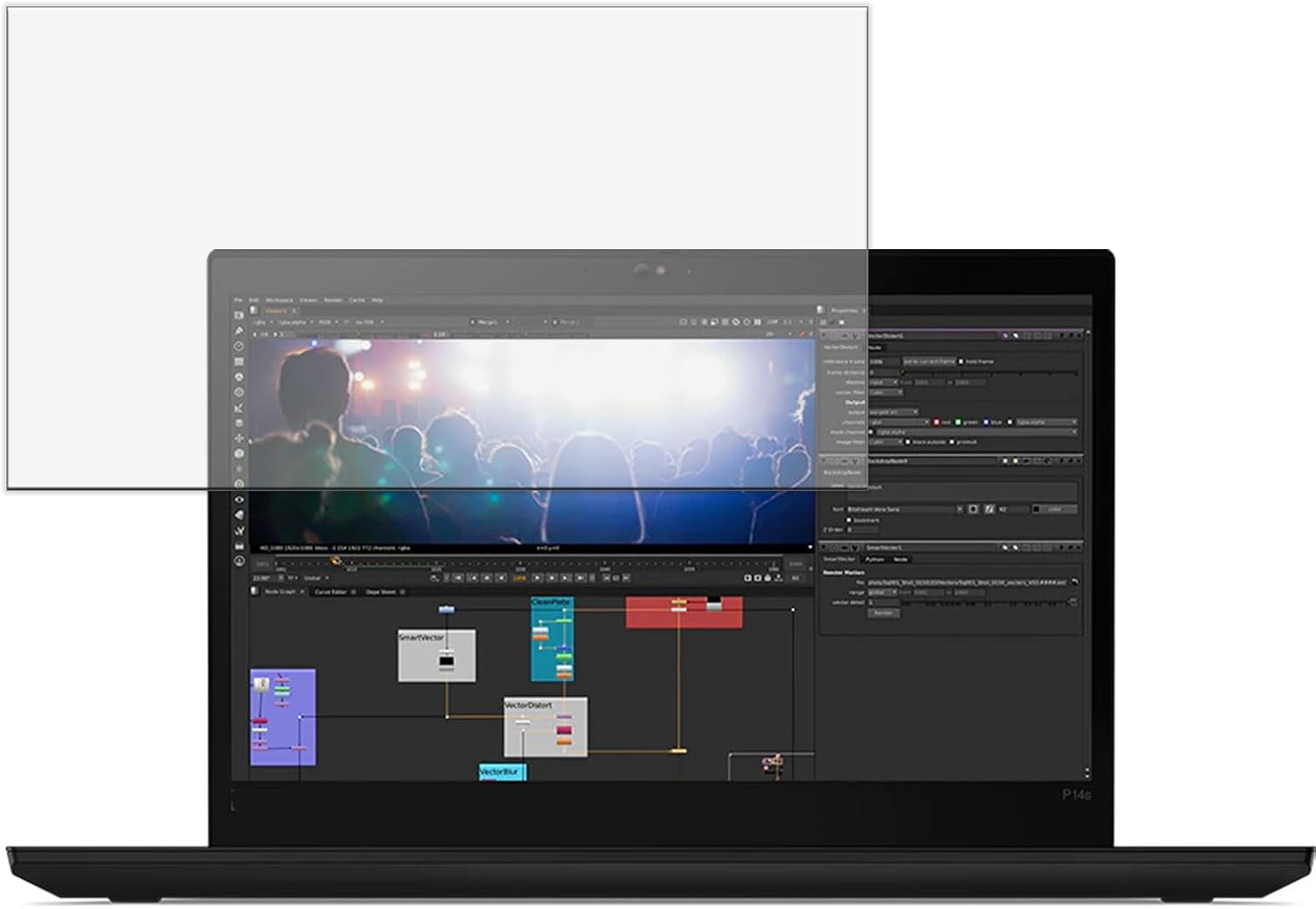Screen dimensions: 1316x909
Task: Toggle the blue channel checkbox
Action: tap(985, 422)
